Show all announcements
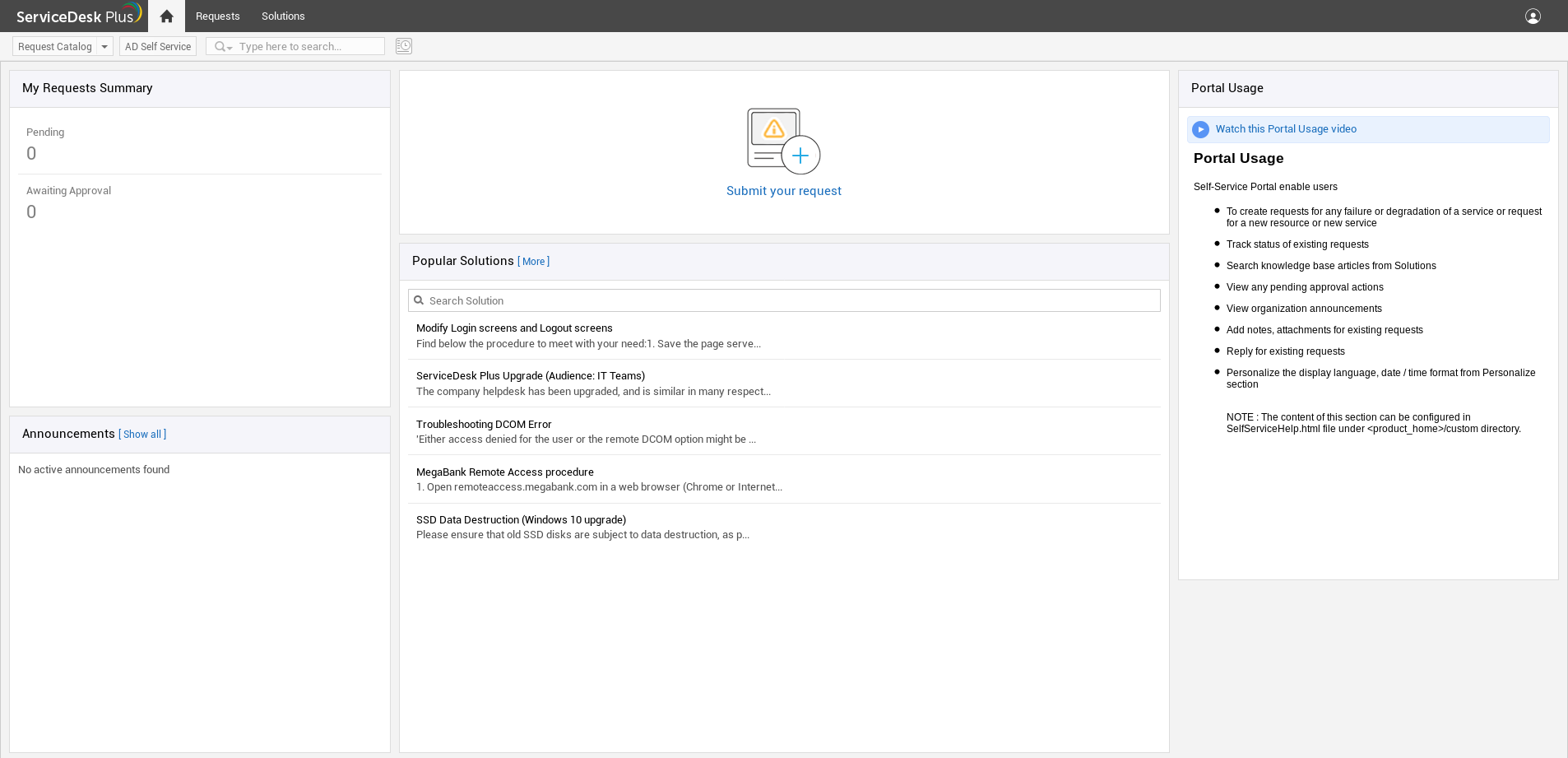The height and width of the screenshot is (758, 1568). pos(143,435)
